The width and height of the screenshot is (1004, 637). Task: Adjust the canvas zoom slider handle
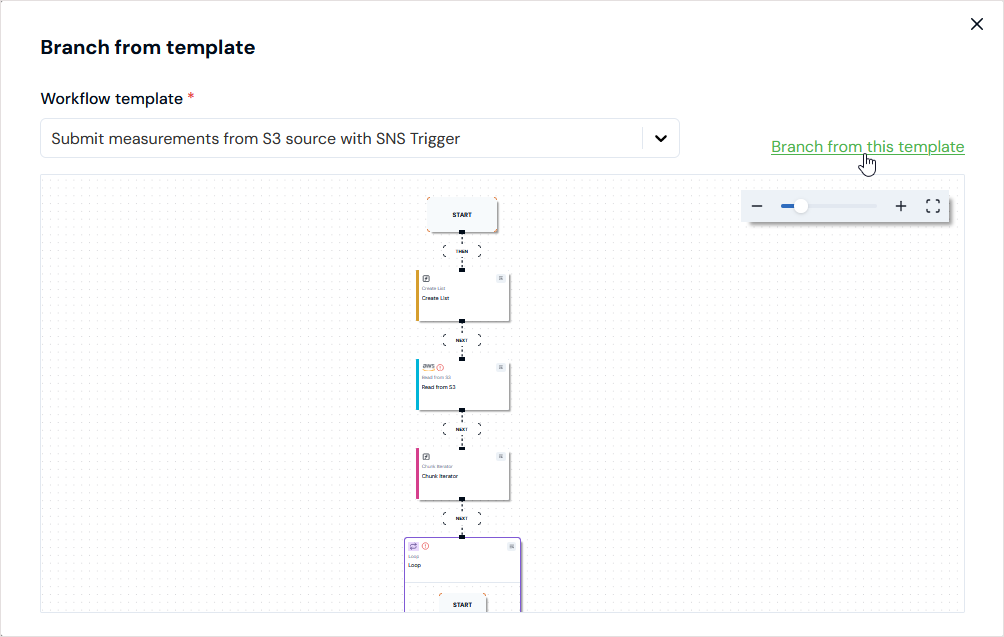pyautogui.click(x=800, y=206)
